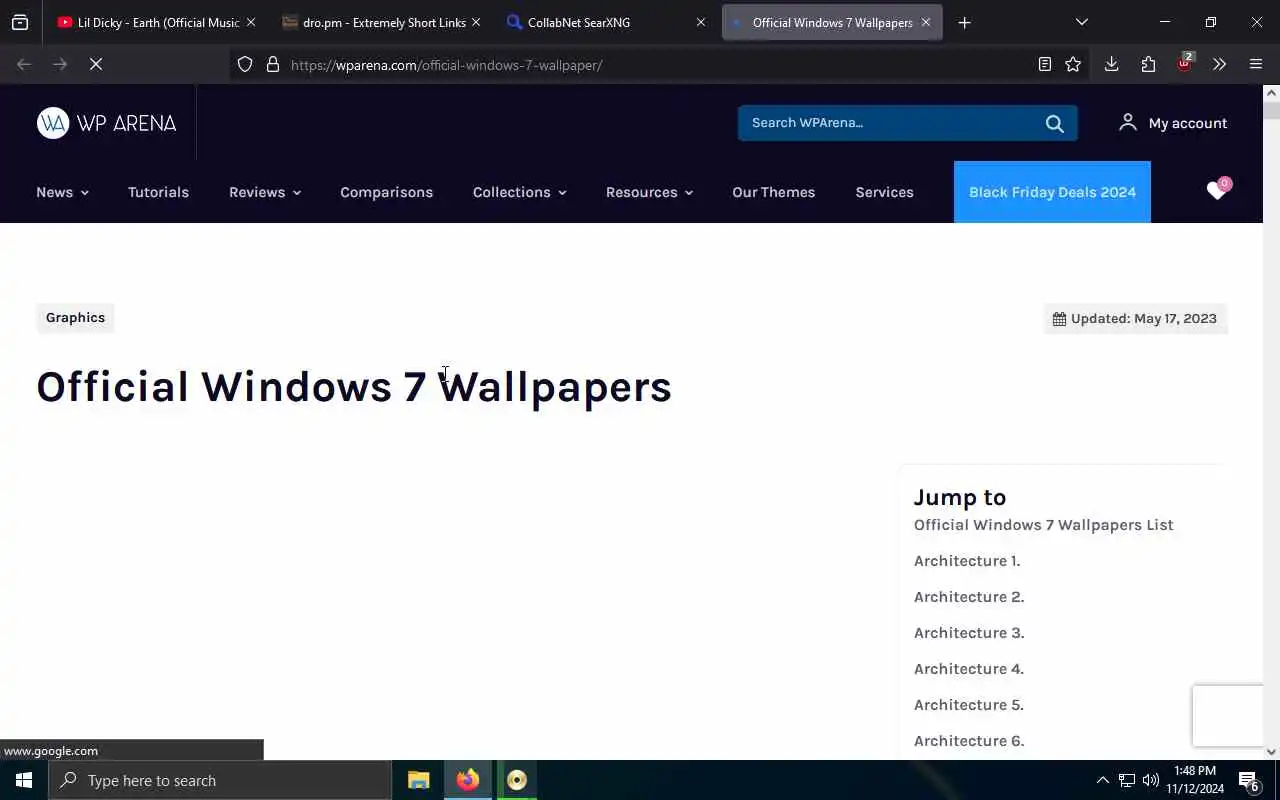Open File Explorer from taskbar
The width and height of the screenshot is (1280, 800).
[419, 780]
